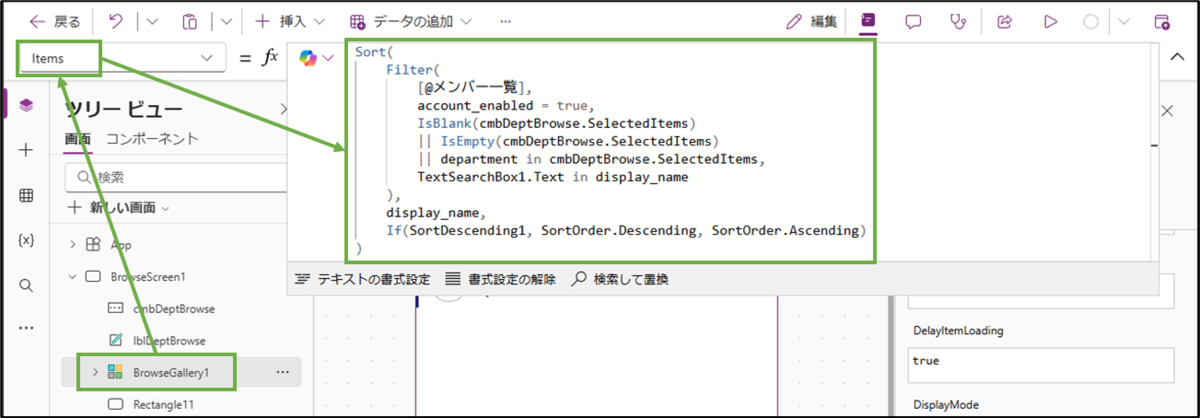Switch to the コンポーネント tab
The image size is (1200, 418).
(152, 139)
